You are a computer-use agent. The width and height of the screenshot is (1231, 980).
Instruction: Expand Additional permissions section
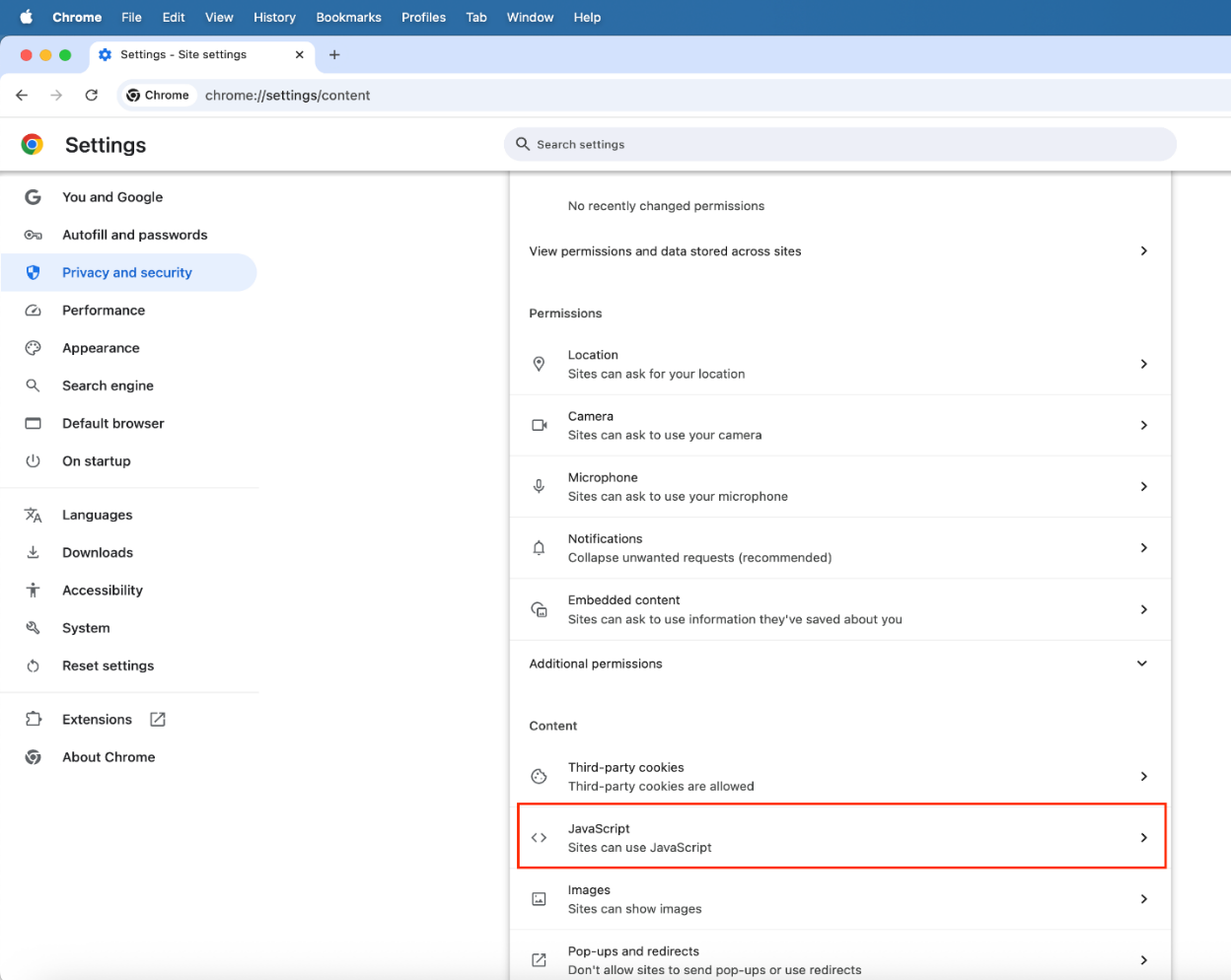pos(840,664)
